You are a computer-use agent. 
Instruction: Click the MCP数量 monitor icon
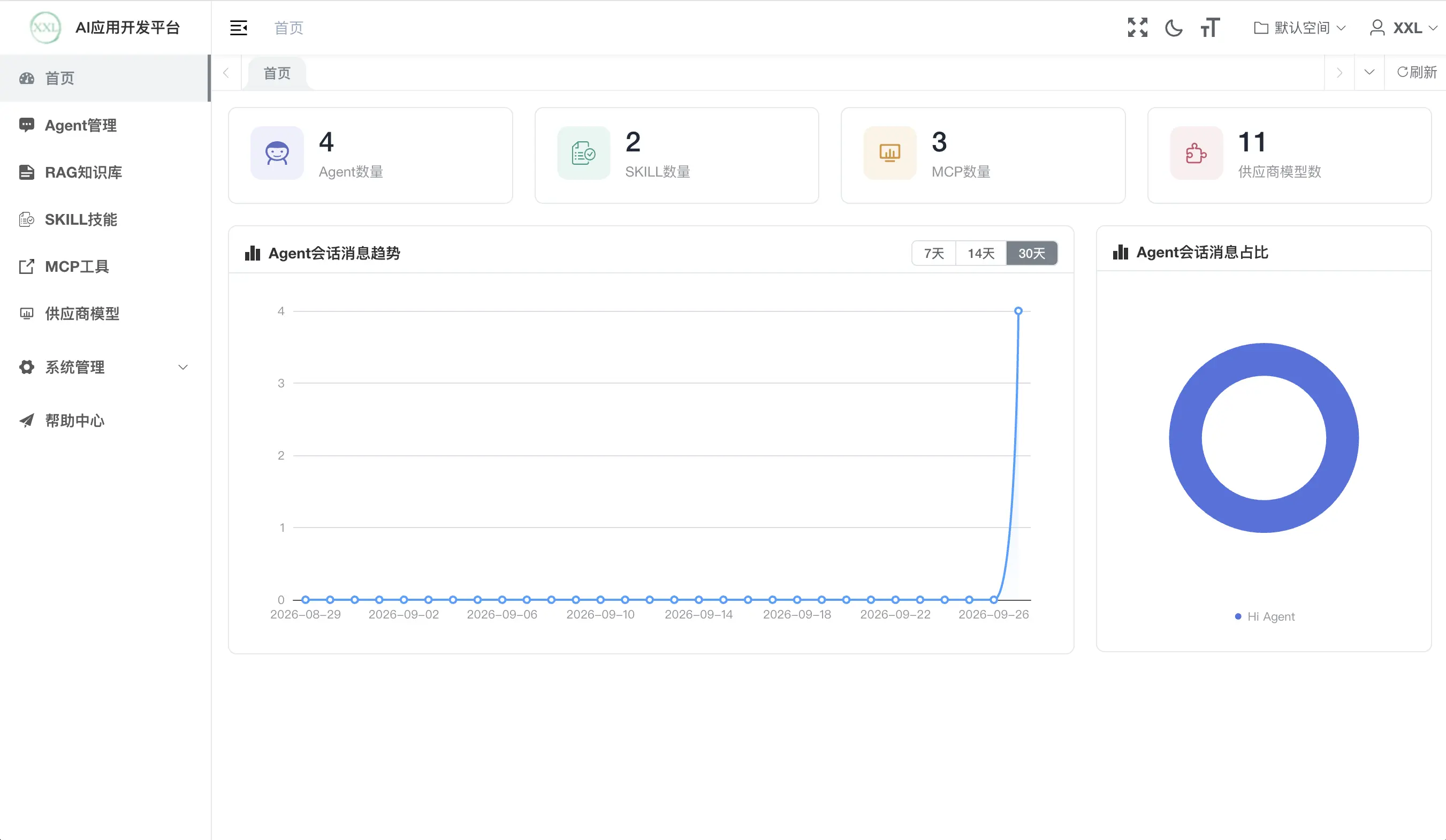coord(890,153)
